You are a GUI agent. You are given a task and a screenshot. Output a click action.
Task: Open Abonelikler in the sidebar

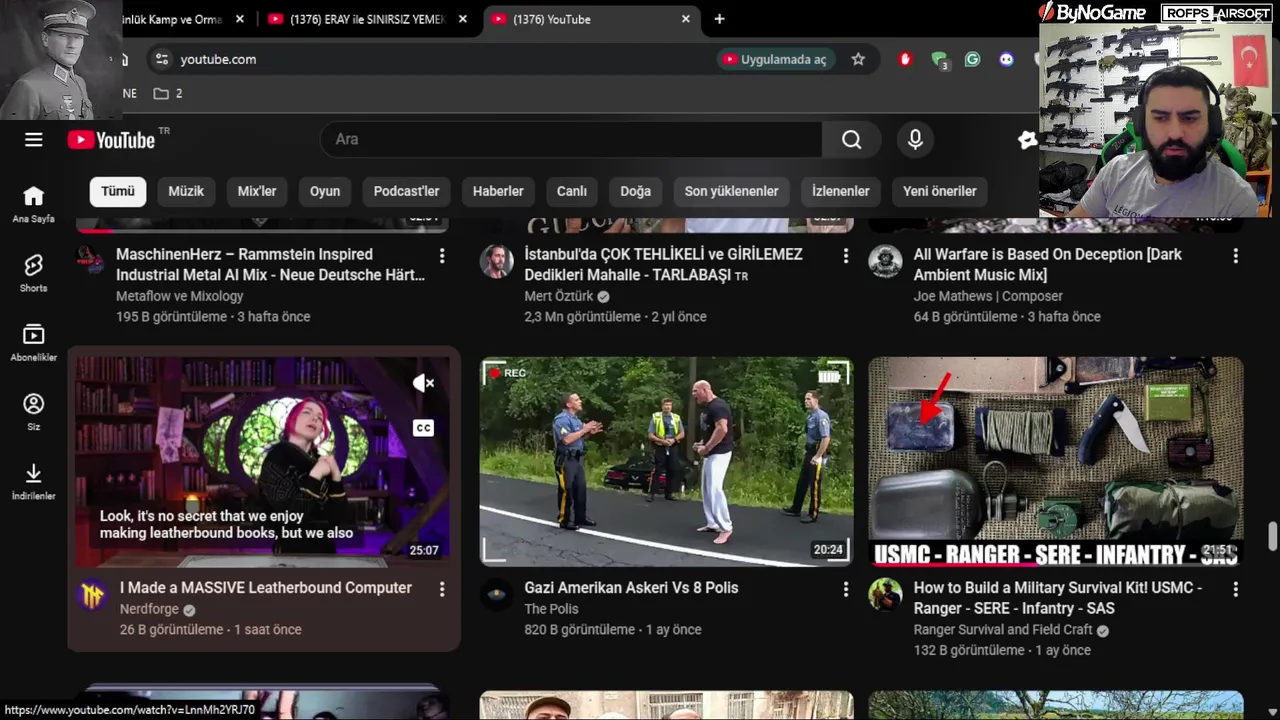[34, 342]
